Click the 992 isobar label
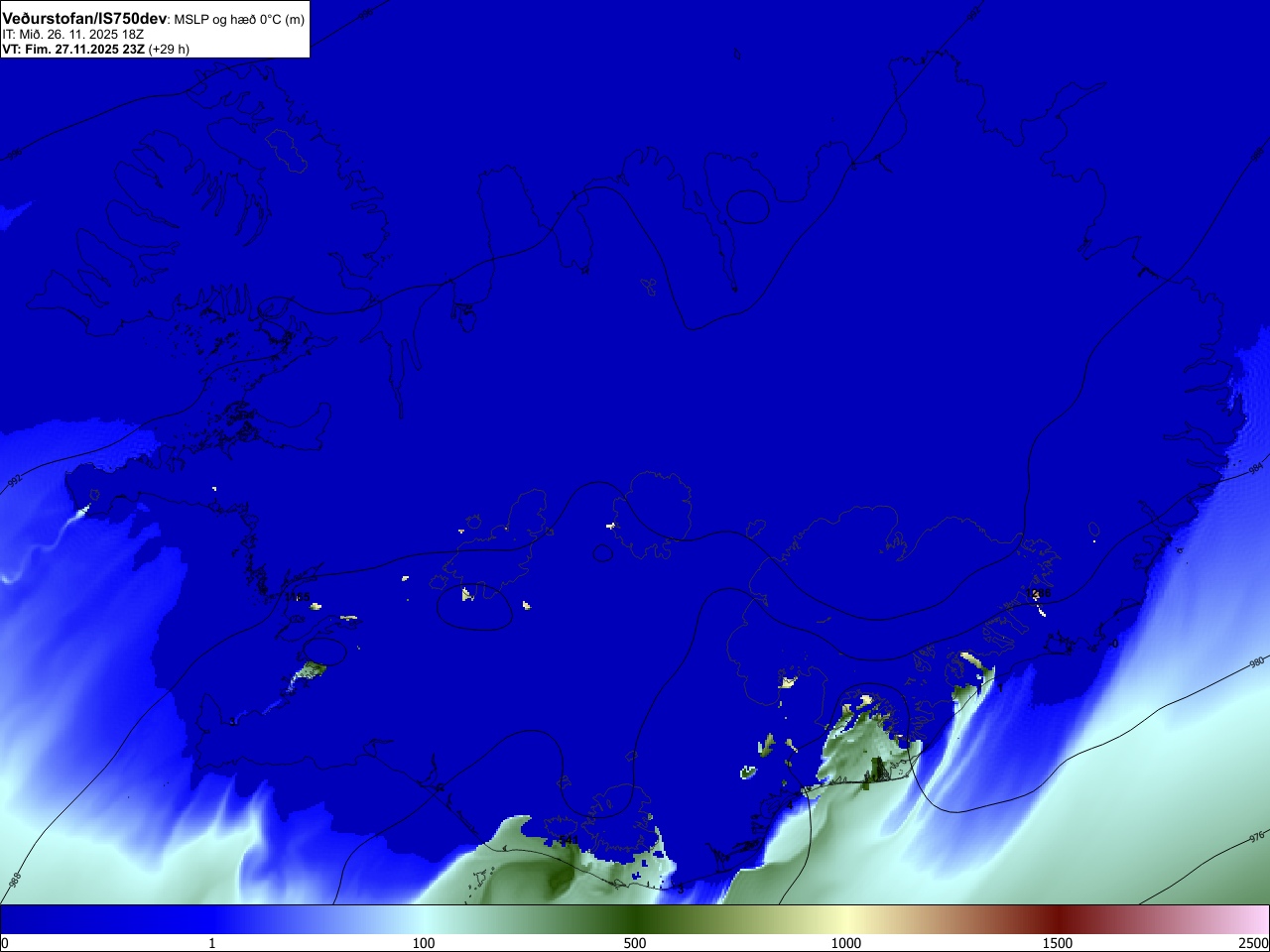 pos(14,482)
